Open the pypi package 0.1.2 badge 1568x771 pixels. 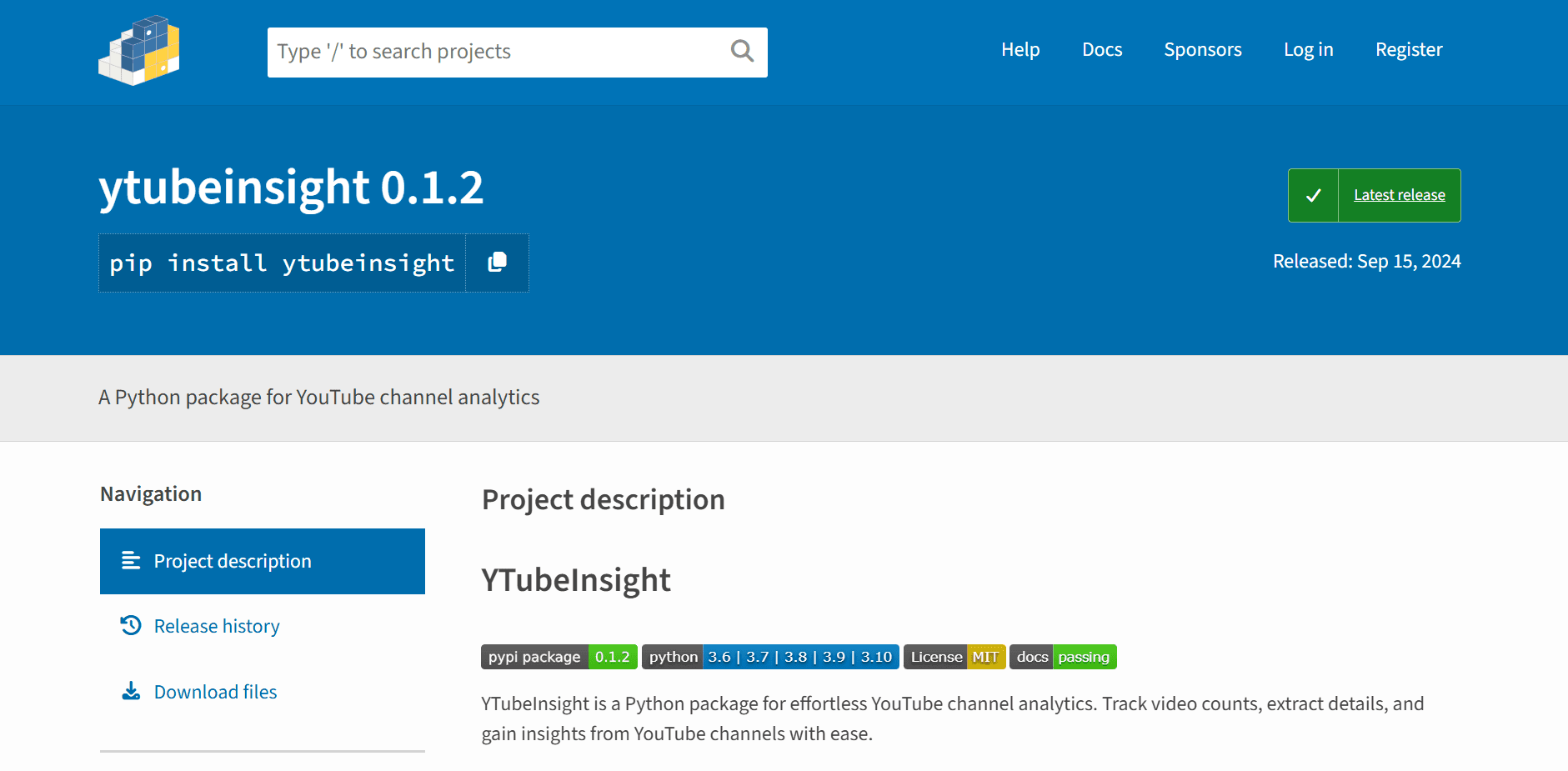pos(559,657)
